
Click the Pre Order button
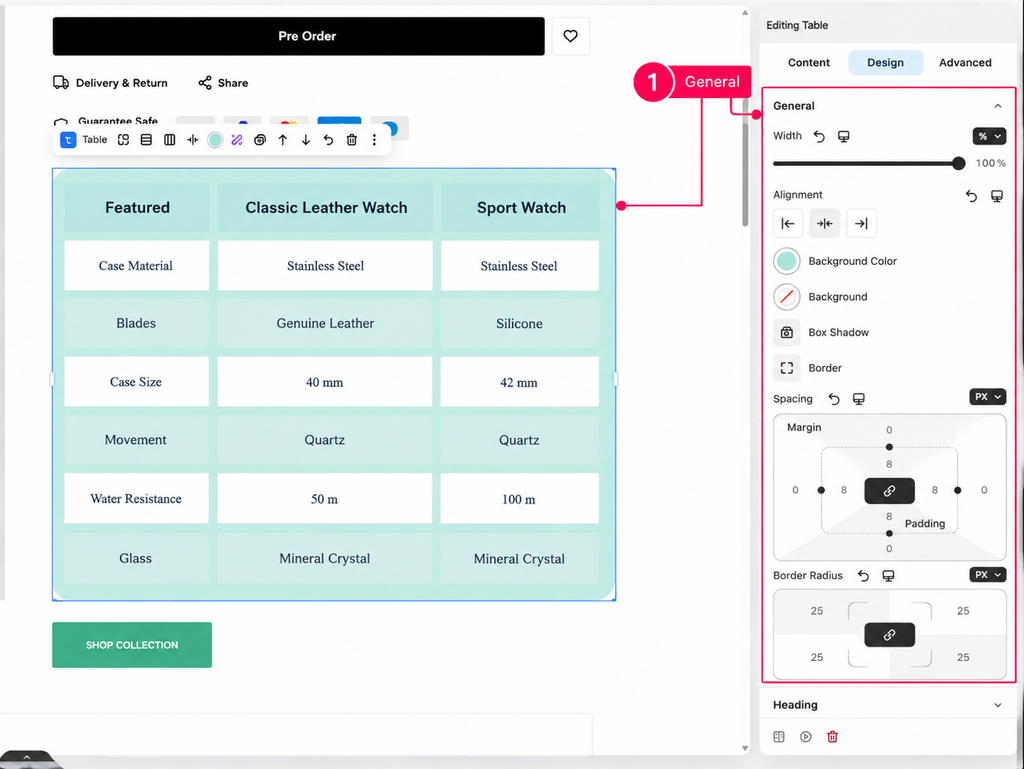point(298,36)
